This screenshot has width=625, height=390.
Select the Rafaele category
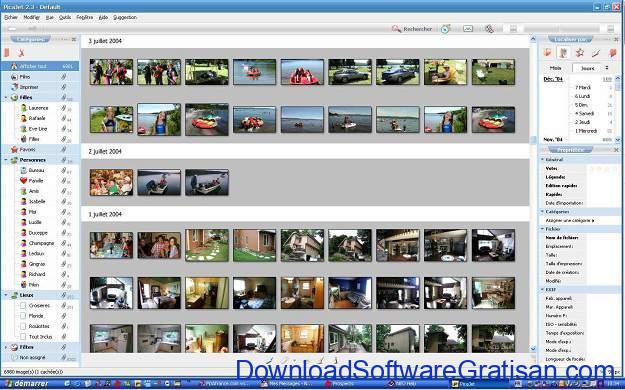(37, 118)
